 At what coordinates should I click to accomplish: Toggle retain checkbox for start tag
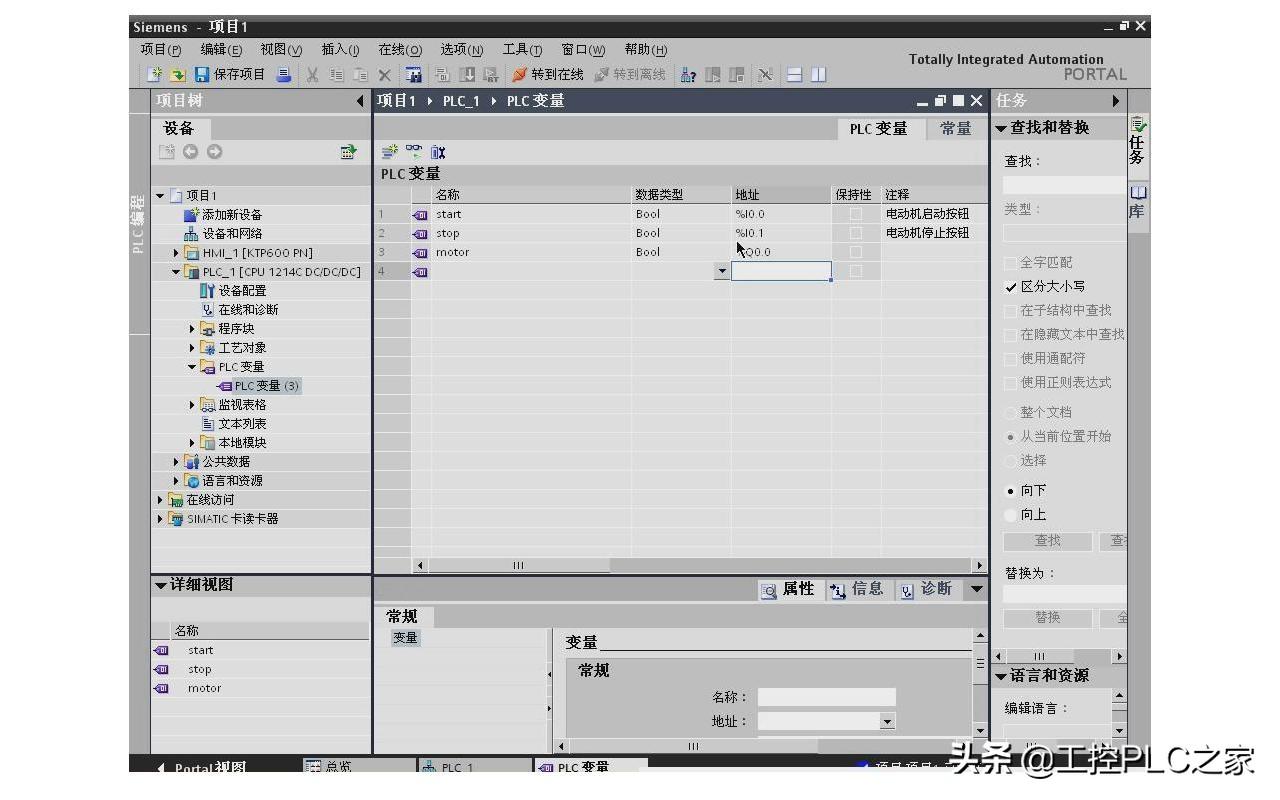click(855, 214)
